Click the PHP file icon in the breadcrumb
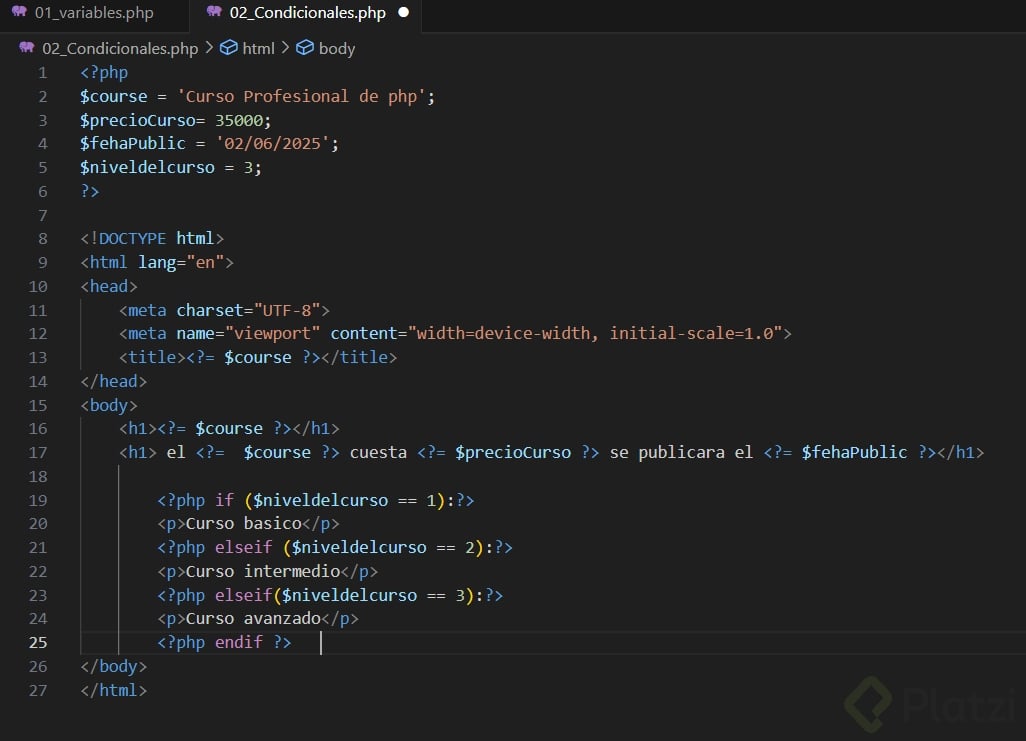 26,48
